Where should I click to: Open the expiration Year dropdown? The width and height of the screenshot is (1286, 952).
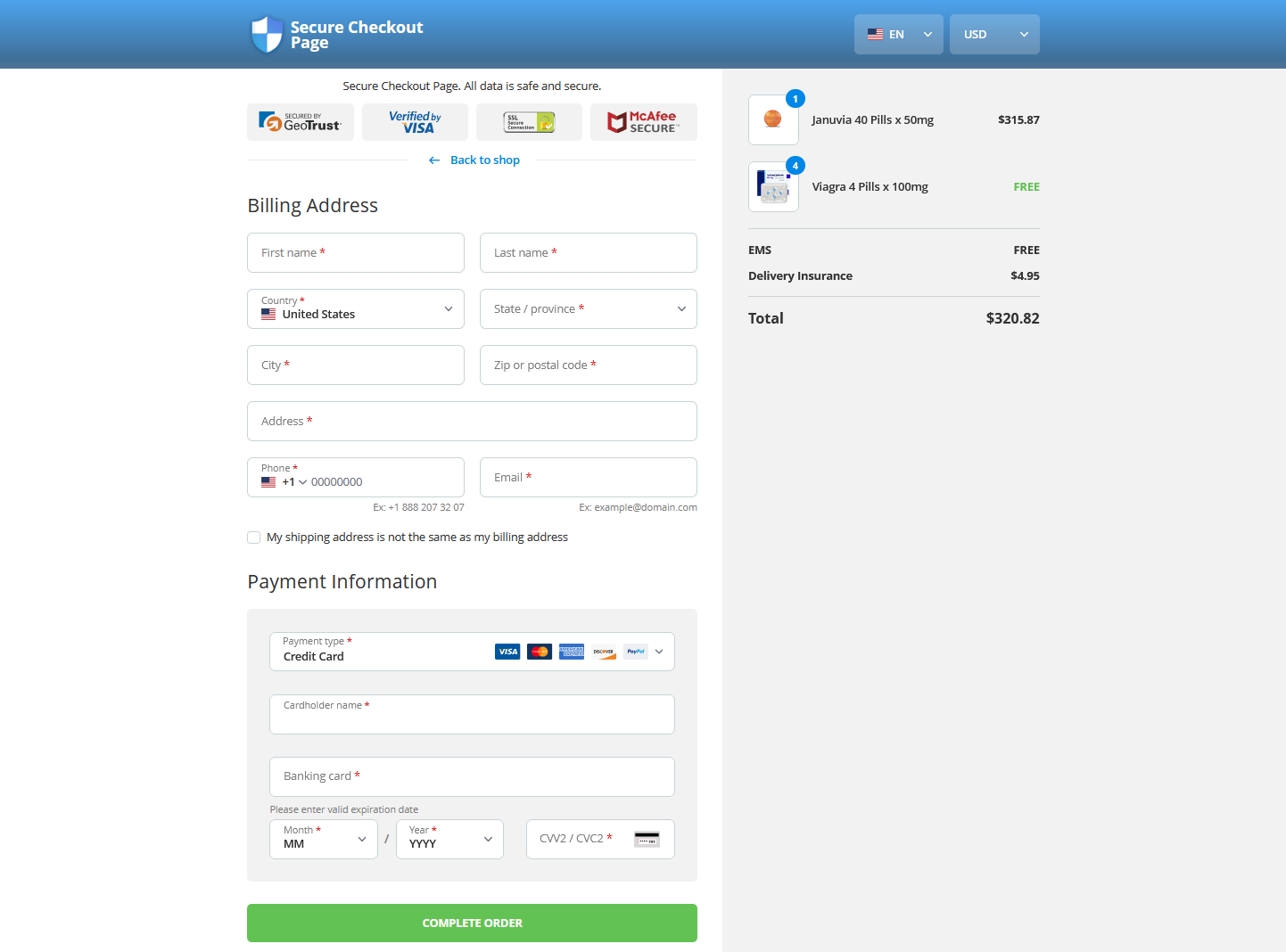pyautogui.click(x=449, y=839)
